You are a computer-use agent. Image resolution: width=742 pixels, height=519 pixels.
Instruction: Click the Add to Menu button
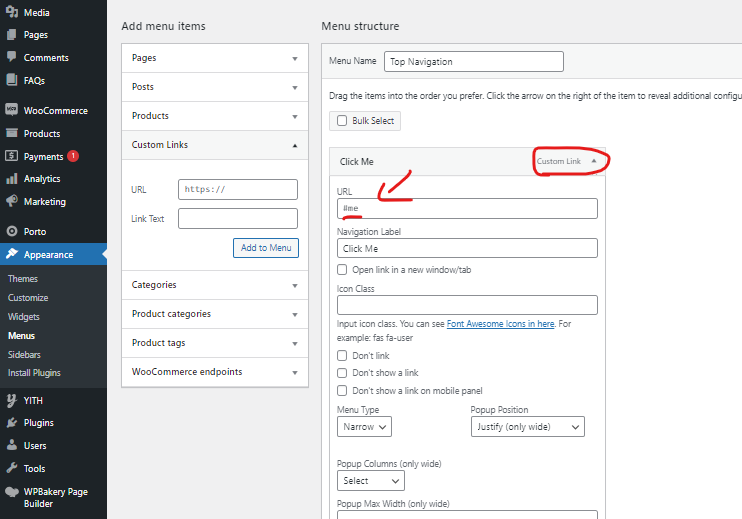[x=266, y=248]
